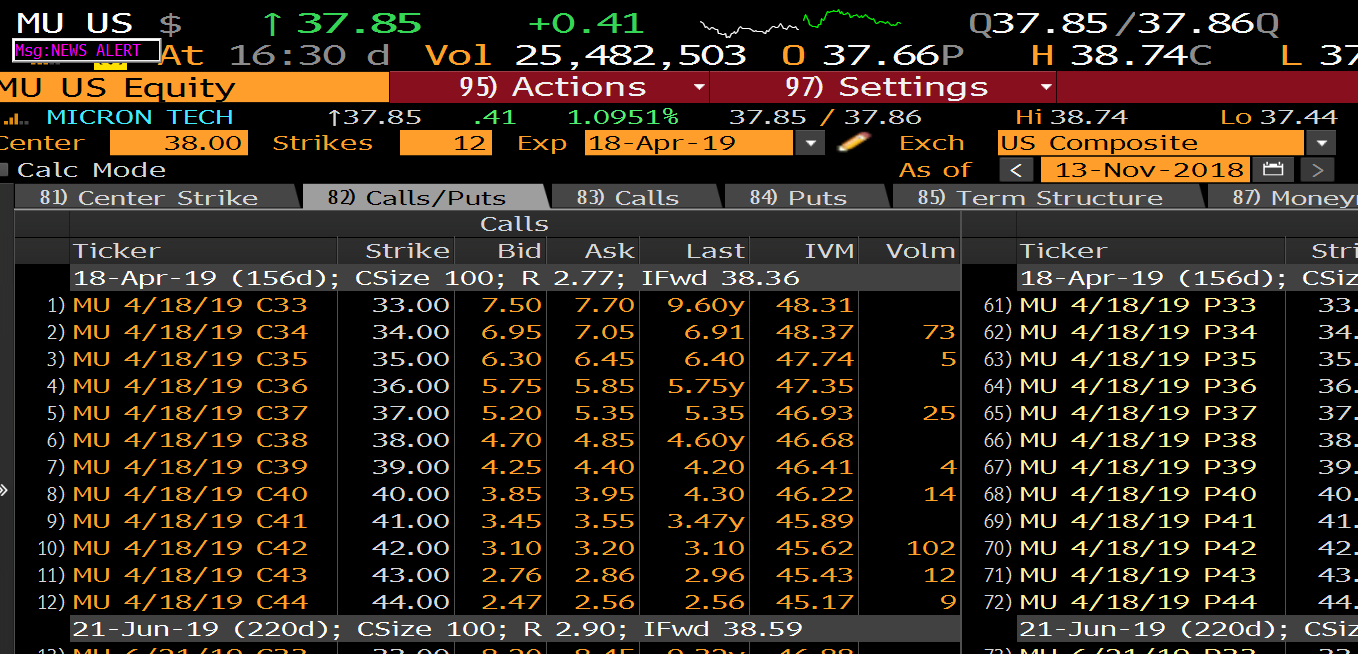Go to previous As-of date arrow
The height and width of the screenshot is (654, 1358).
(x=1016, y=170)
